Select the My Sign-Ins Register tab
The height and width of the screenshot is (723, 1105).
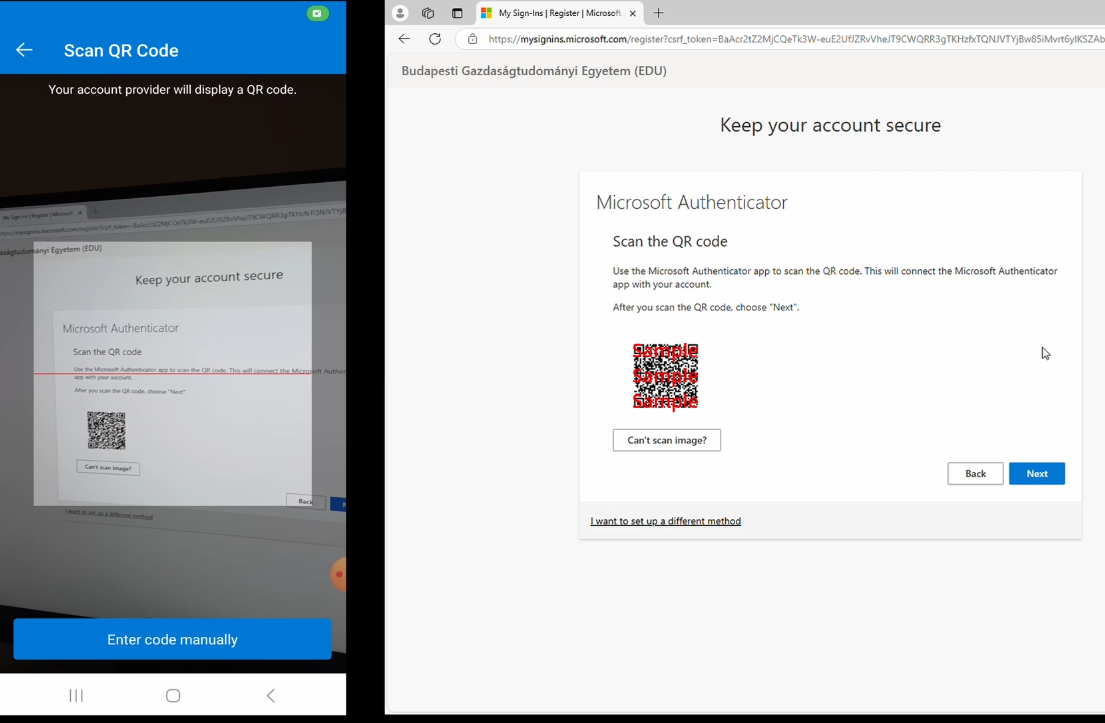(x=560, y=13)
